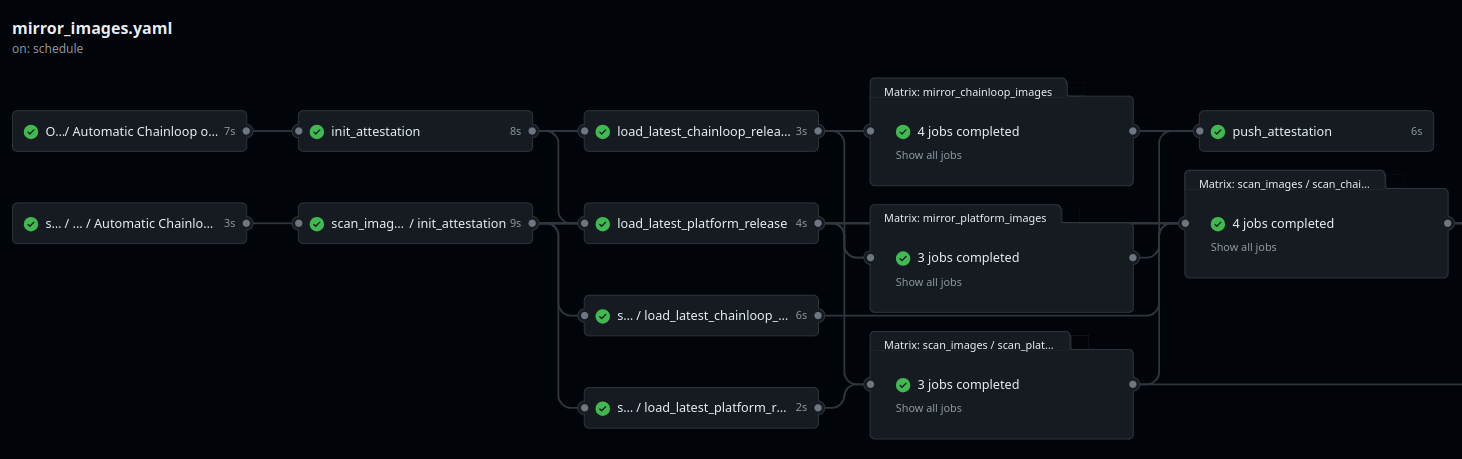Show all jobs in mirror_platform_images matrix
1462x459 pixels.
tap(928, 282)
